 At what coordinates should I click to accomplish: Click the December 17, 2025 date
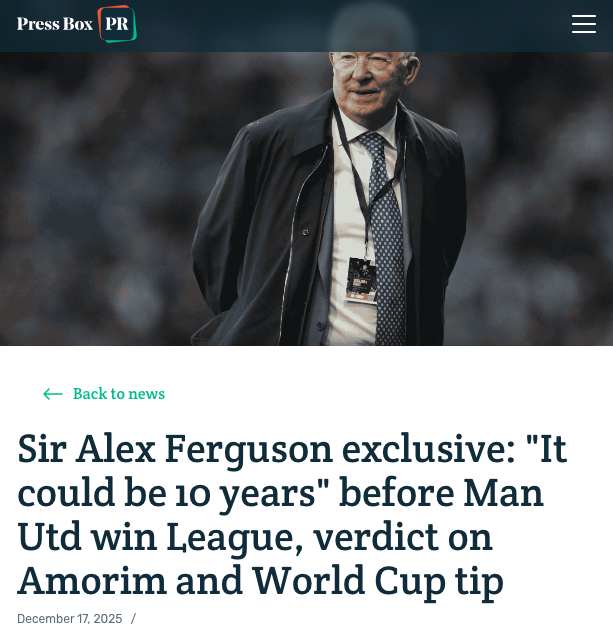coord(69,619)
